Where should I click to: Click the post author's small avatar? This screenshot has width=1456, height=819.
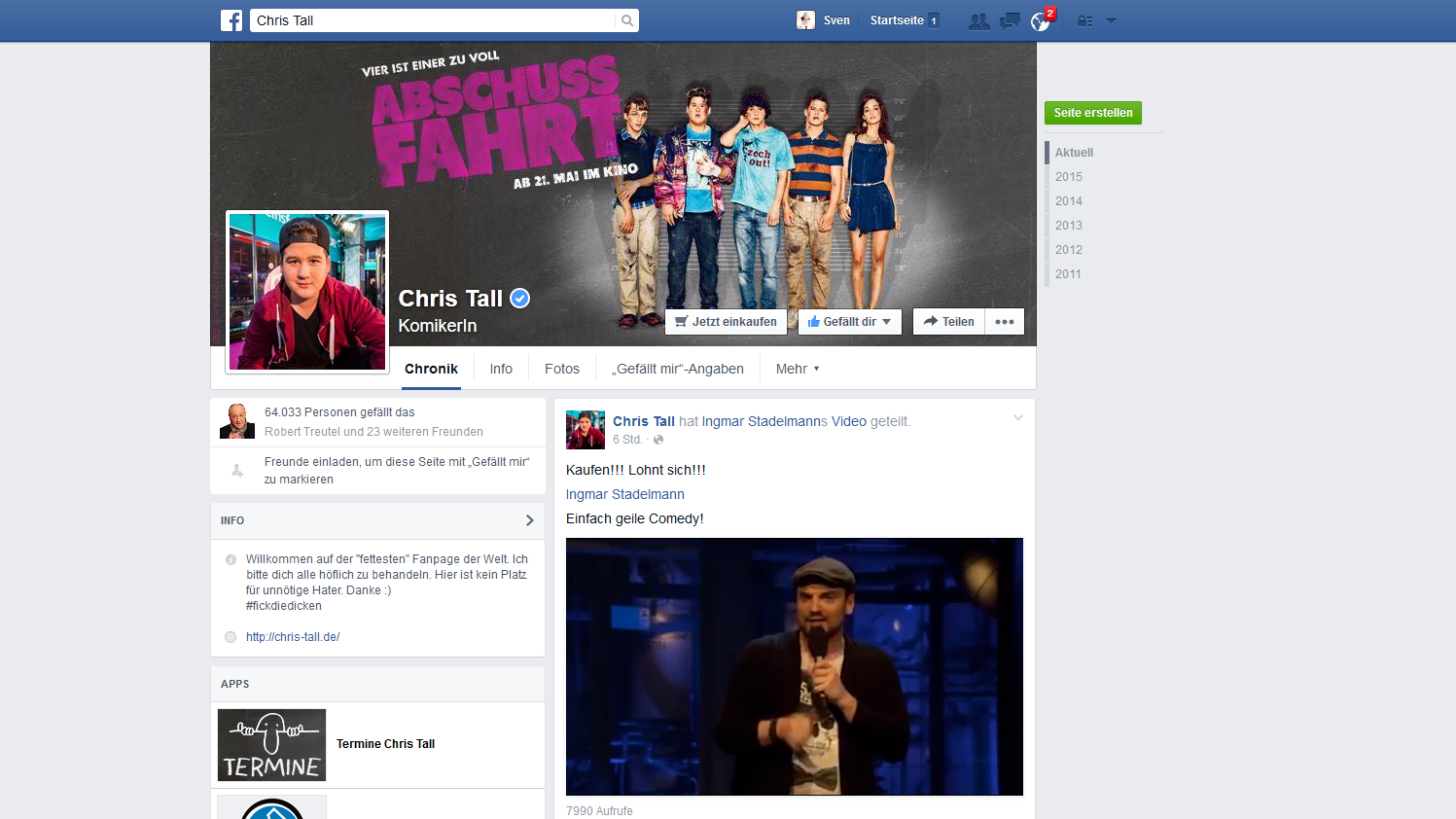pos(586,430)
